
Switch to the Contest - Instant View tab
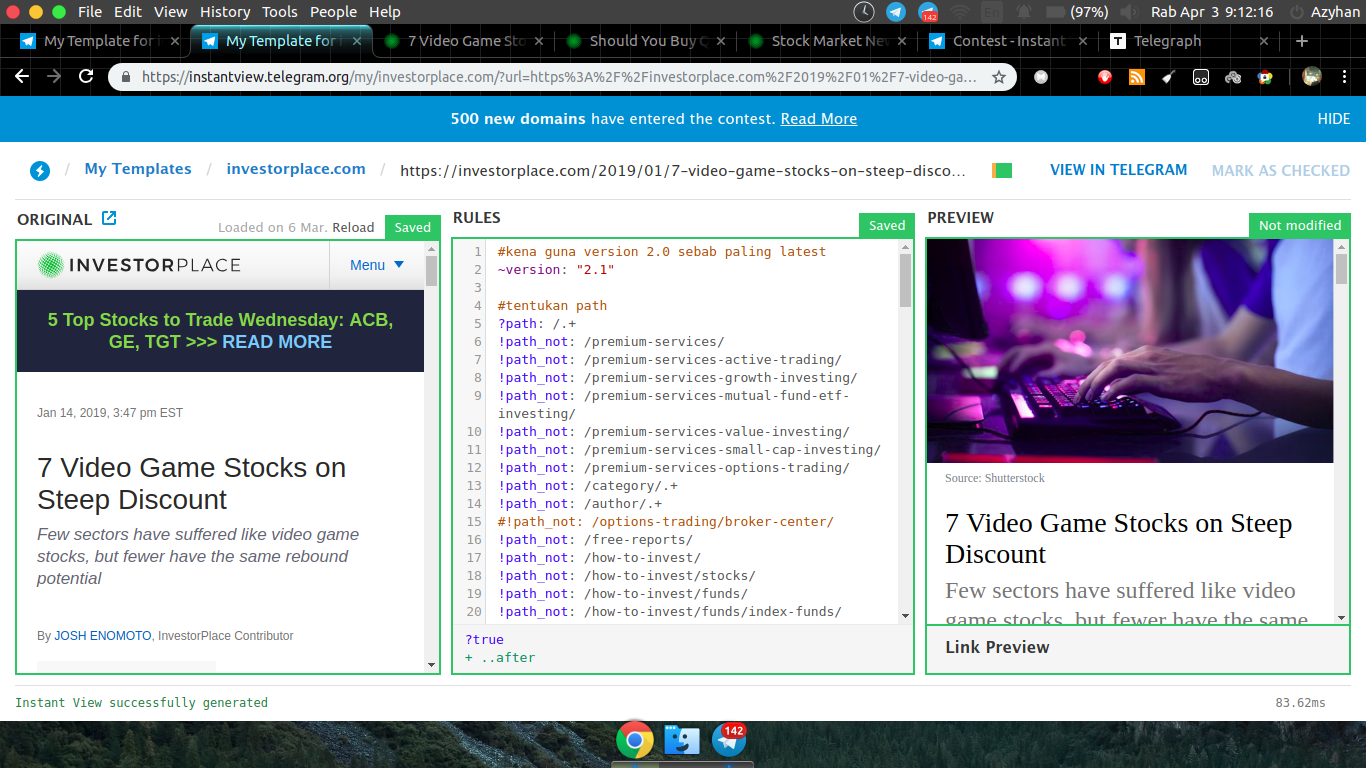pos(1009,41)
